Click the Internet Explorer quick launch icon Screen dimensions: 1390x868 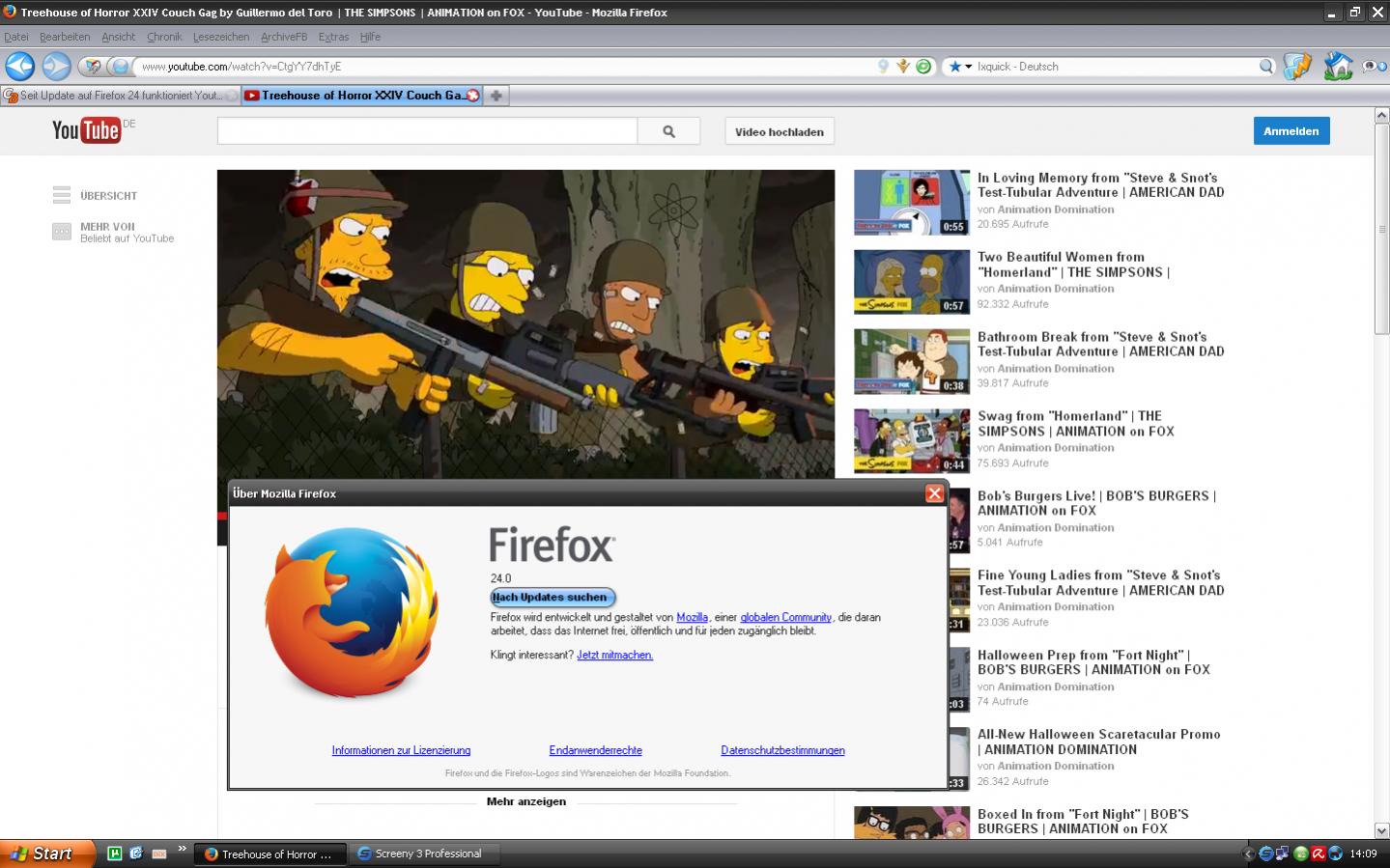(x=136, y=854)
